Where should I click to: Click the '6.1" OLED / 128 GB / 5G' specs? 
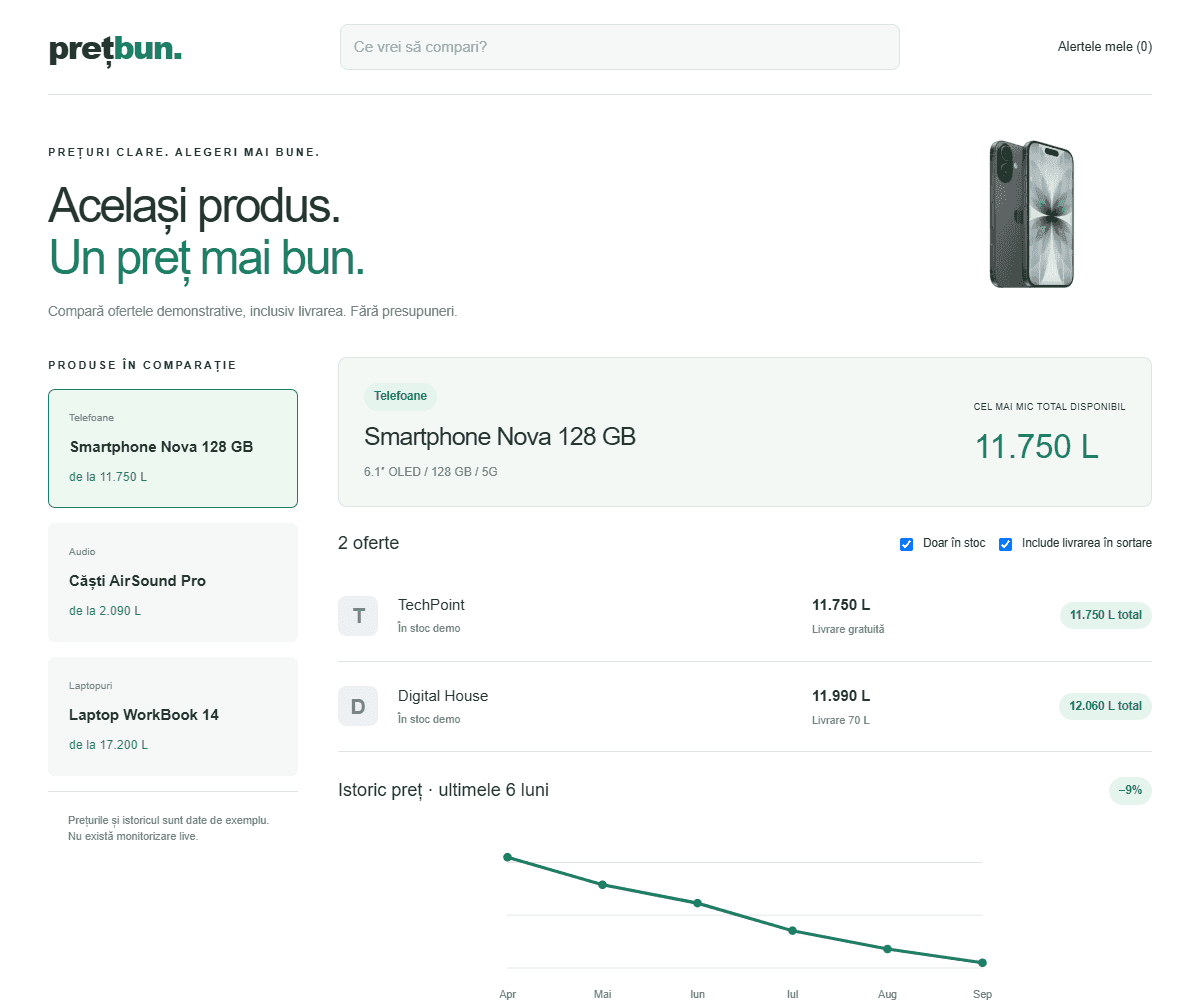[x=430, y=471]
